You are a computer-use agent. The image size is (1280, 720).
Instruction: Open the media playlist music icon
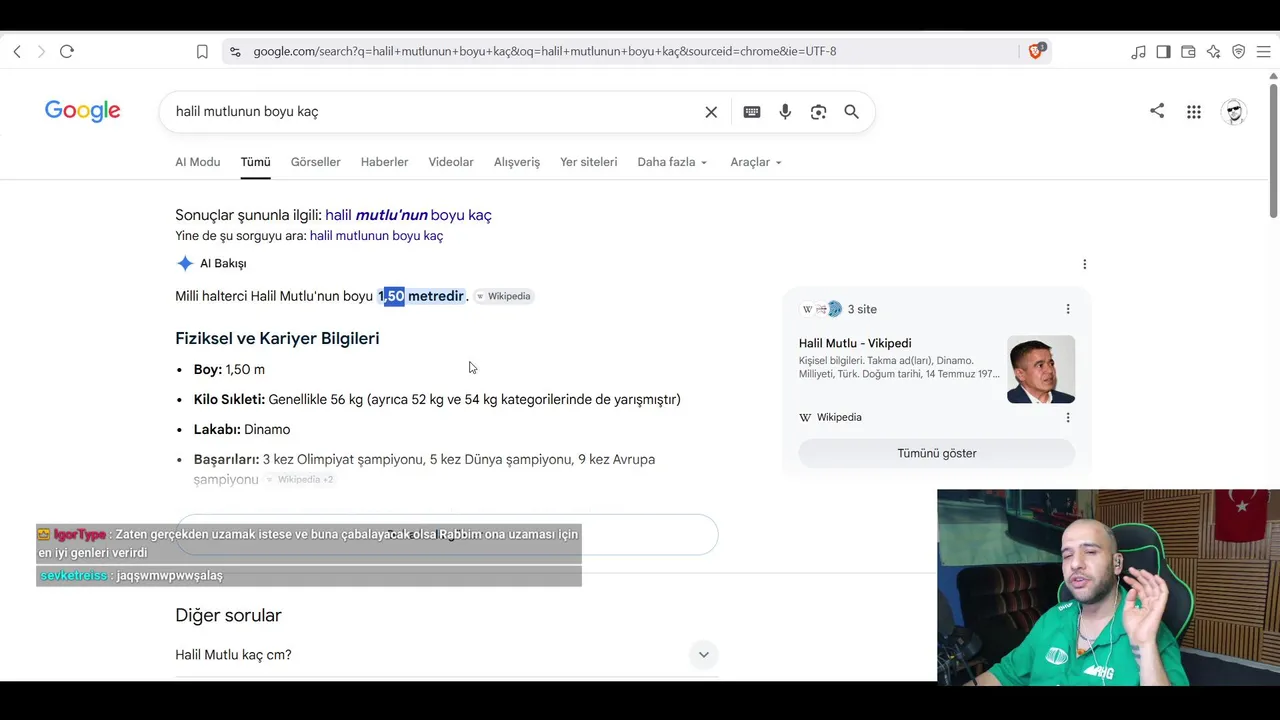pos(1138,52)
